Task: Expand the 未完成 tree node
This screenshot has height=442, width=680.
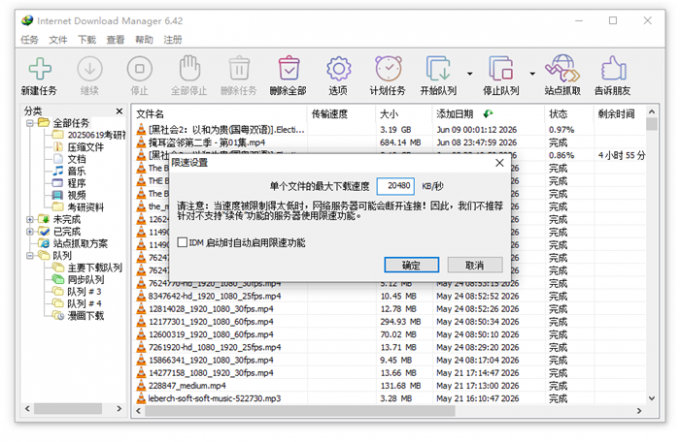Action: click(x=29, y=219)
